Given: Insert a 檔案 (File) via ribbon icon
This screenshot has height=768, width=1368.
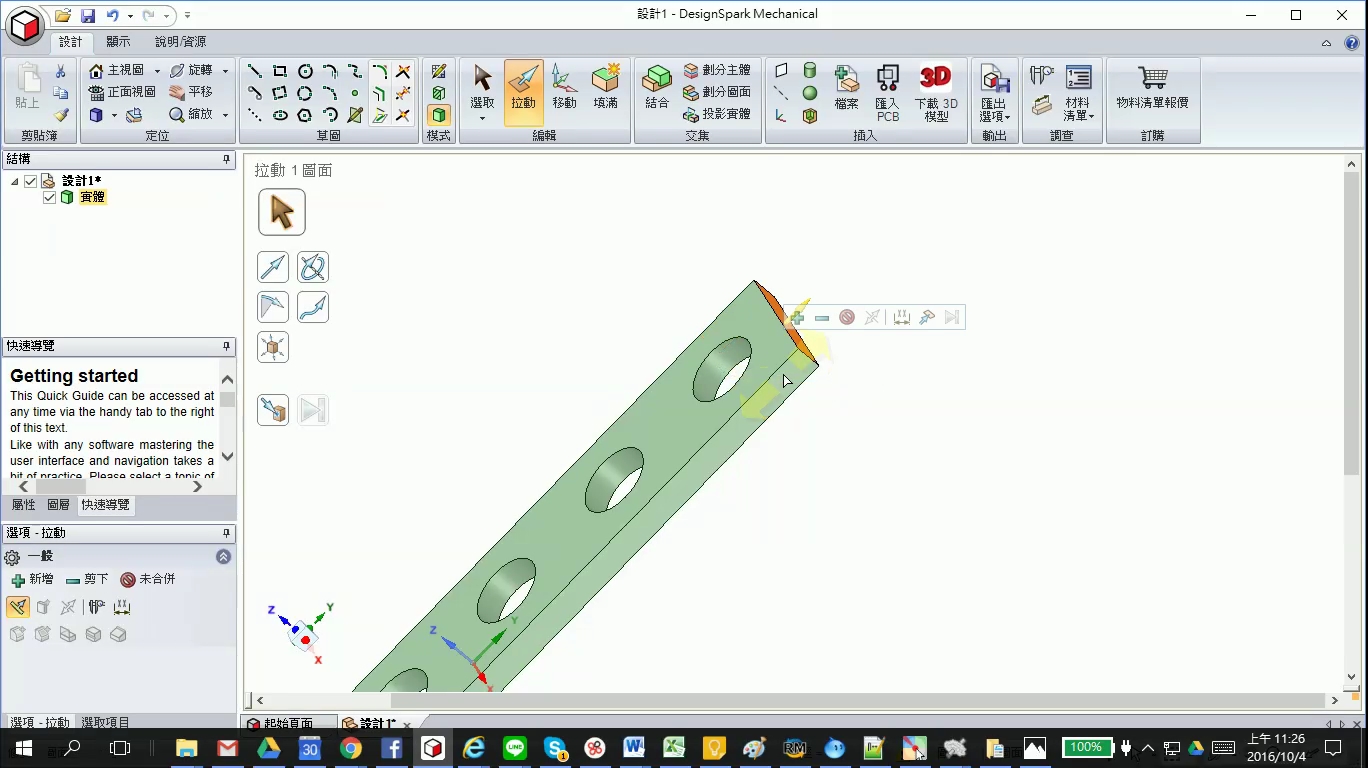Looking at the screenshot, I should pyautogui.click(x=847, y=87).
